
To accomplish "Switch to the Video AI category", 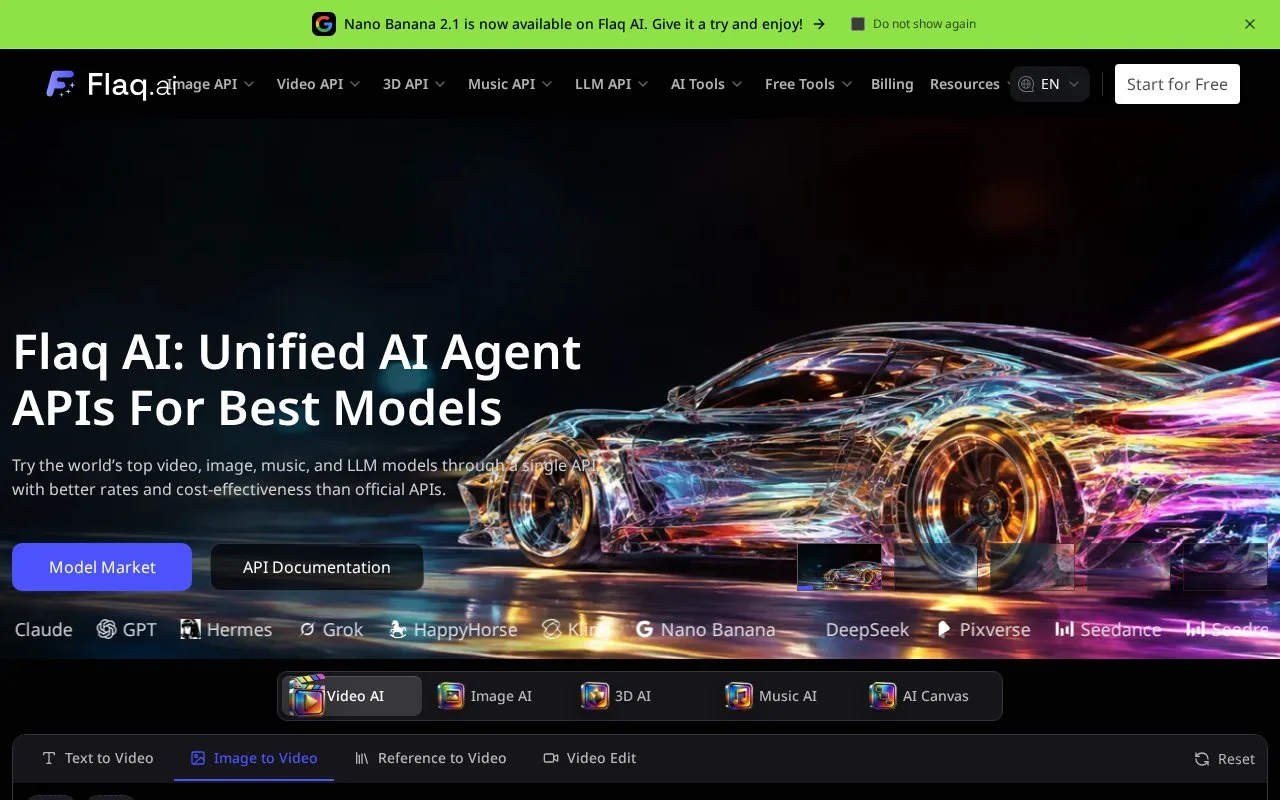I will click(x=352, y=696).
